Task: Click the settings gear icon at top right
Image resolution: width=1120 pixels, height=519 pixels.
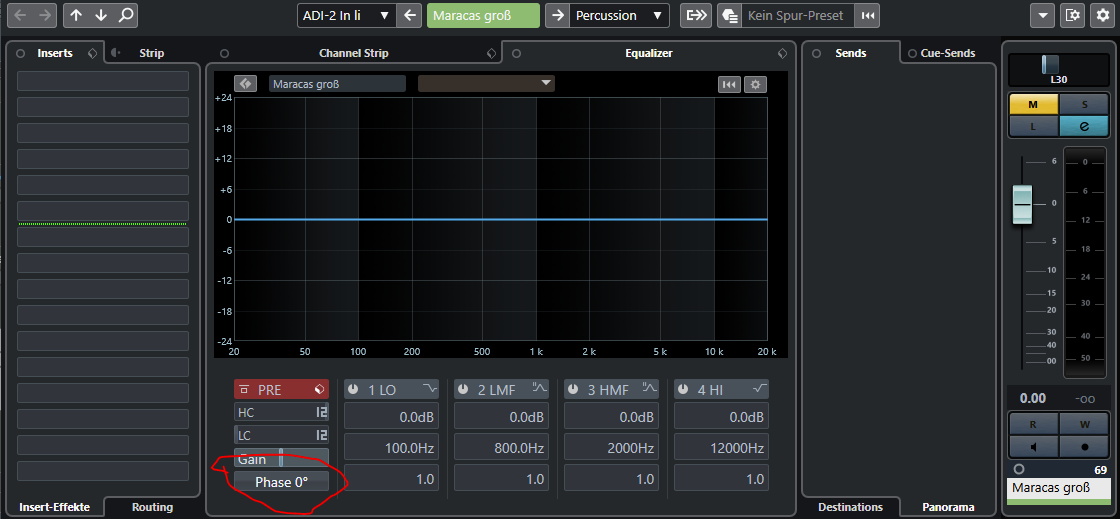Action: pos(1101,15)
